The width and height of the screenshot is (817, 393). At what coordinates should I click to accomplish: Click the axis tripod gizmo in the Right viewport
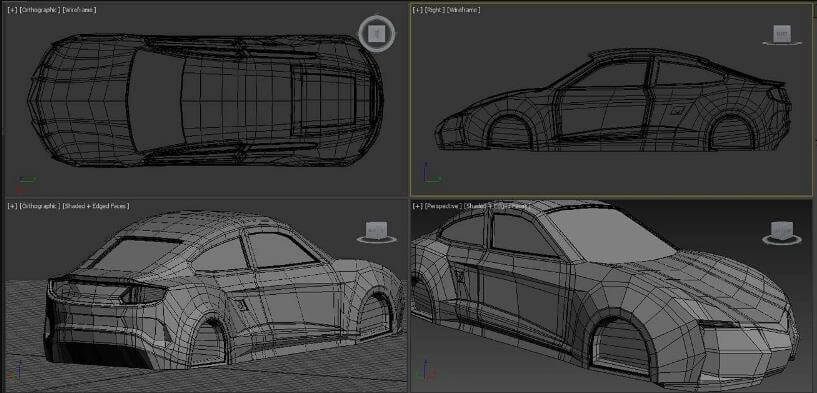point(430,174)
